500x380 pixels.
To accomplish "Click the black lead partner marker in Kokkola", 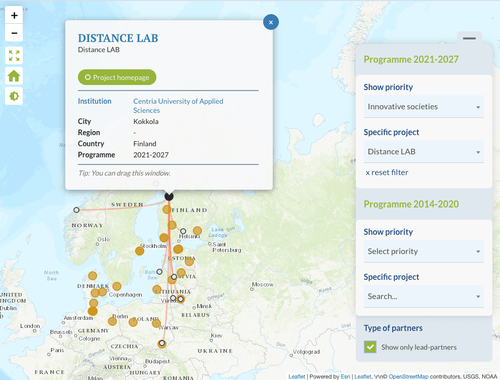I will tap(169, 196).
